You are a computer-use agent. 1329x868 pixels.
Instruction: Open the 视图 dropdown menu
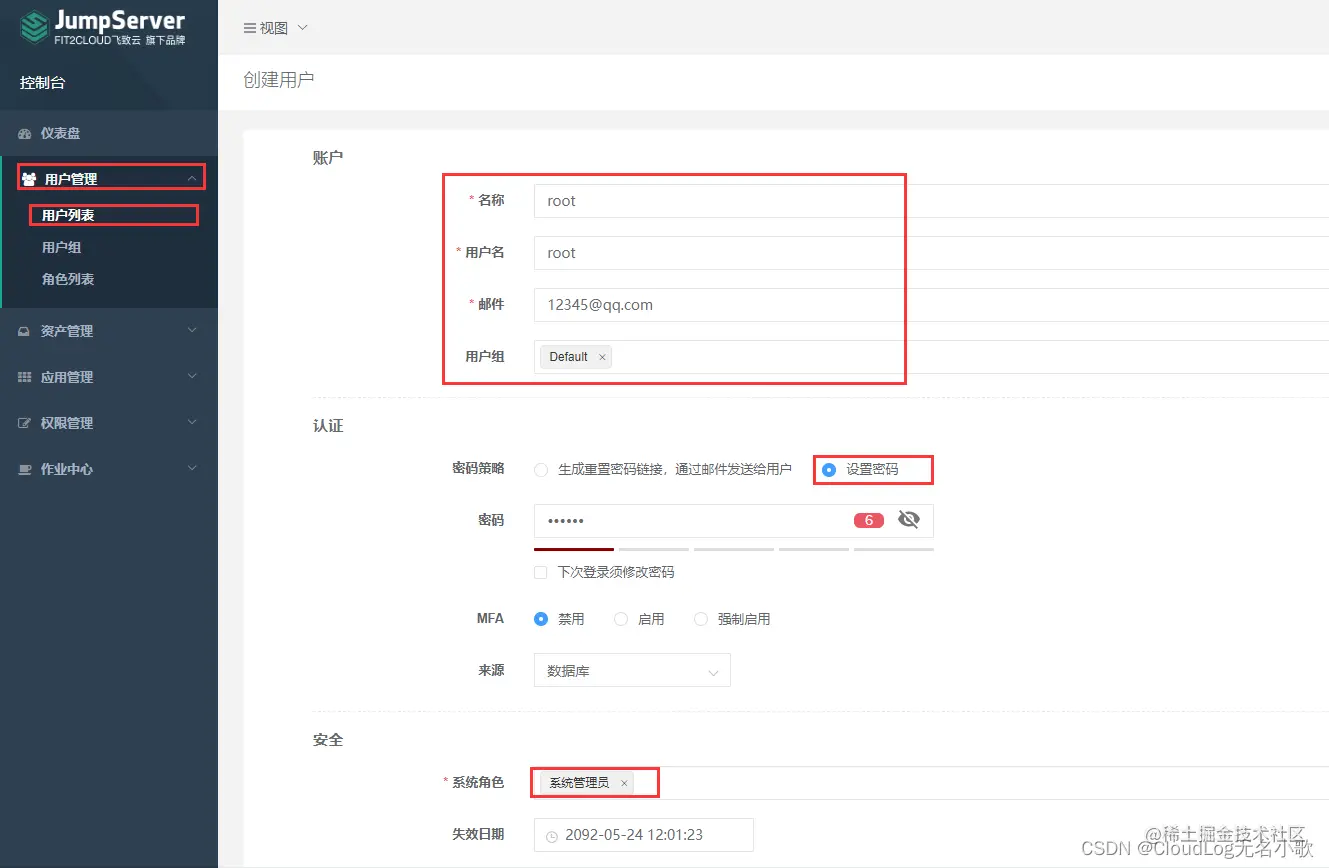(276, 29)
